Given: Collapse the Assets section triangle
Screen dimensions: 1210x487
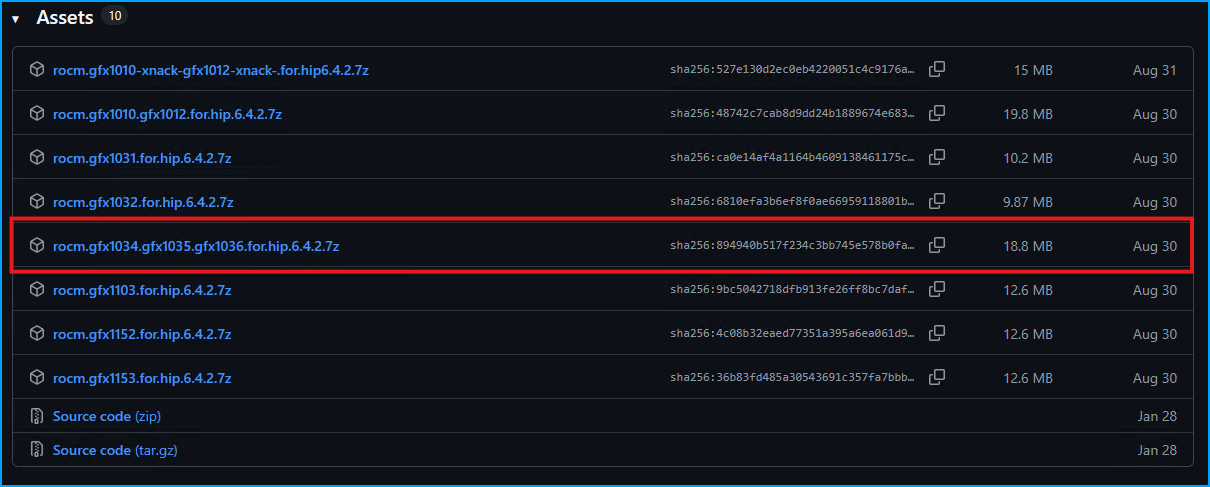Looking at the screenshot, I should click(x=15, y=19).
